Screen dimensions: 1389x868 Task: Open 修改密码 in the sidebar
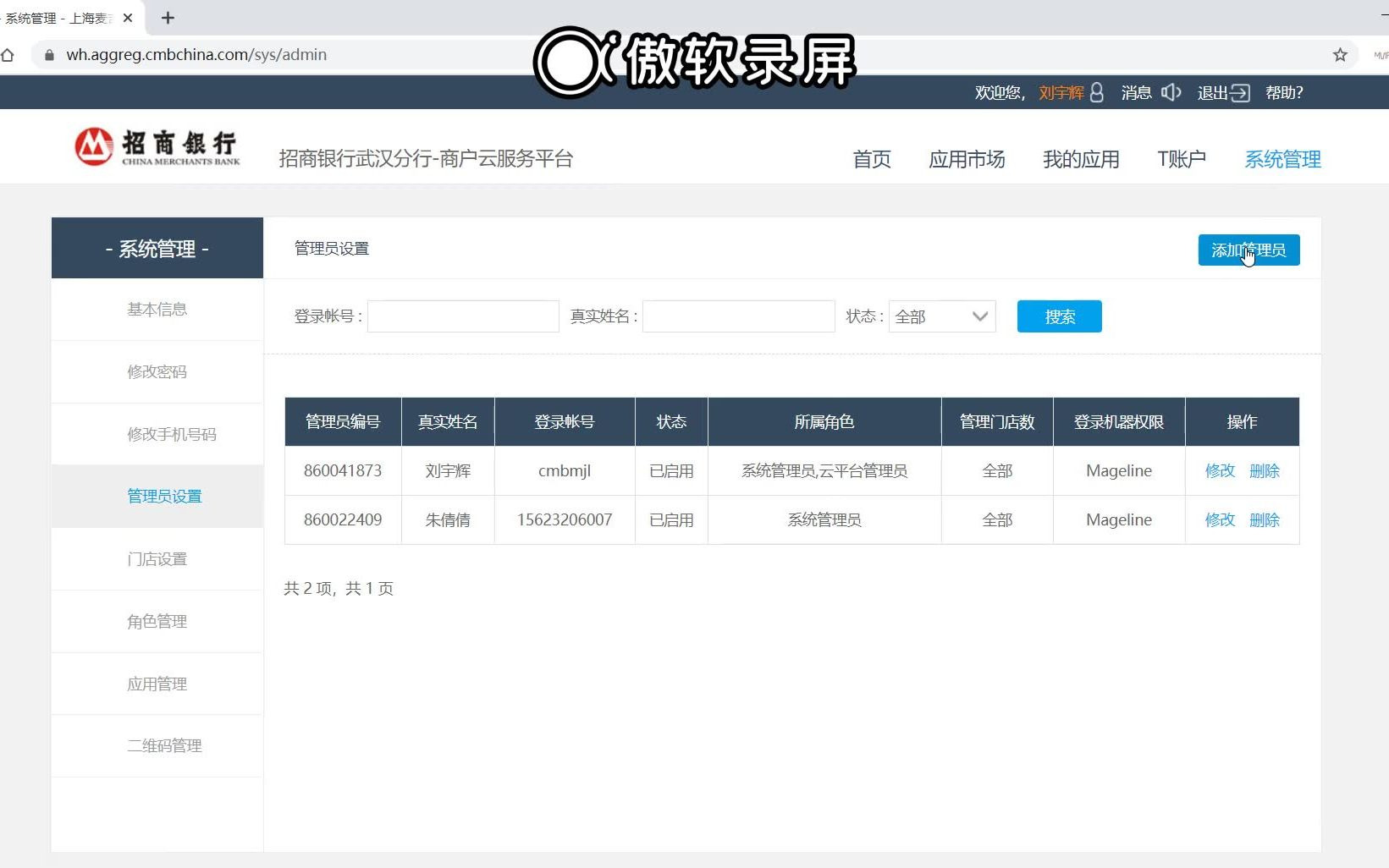157,372
